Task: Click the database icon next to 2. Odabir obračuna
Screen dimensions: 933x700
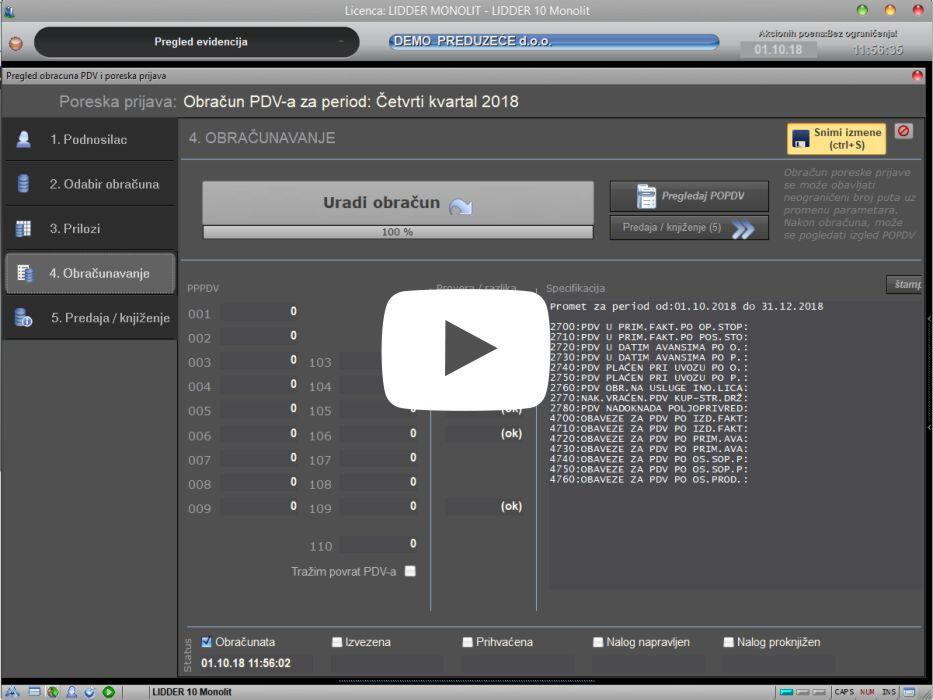Action: (23, 183)
